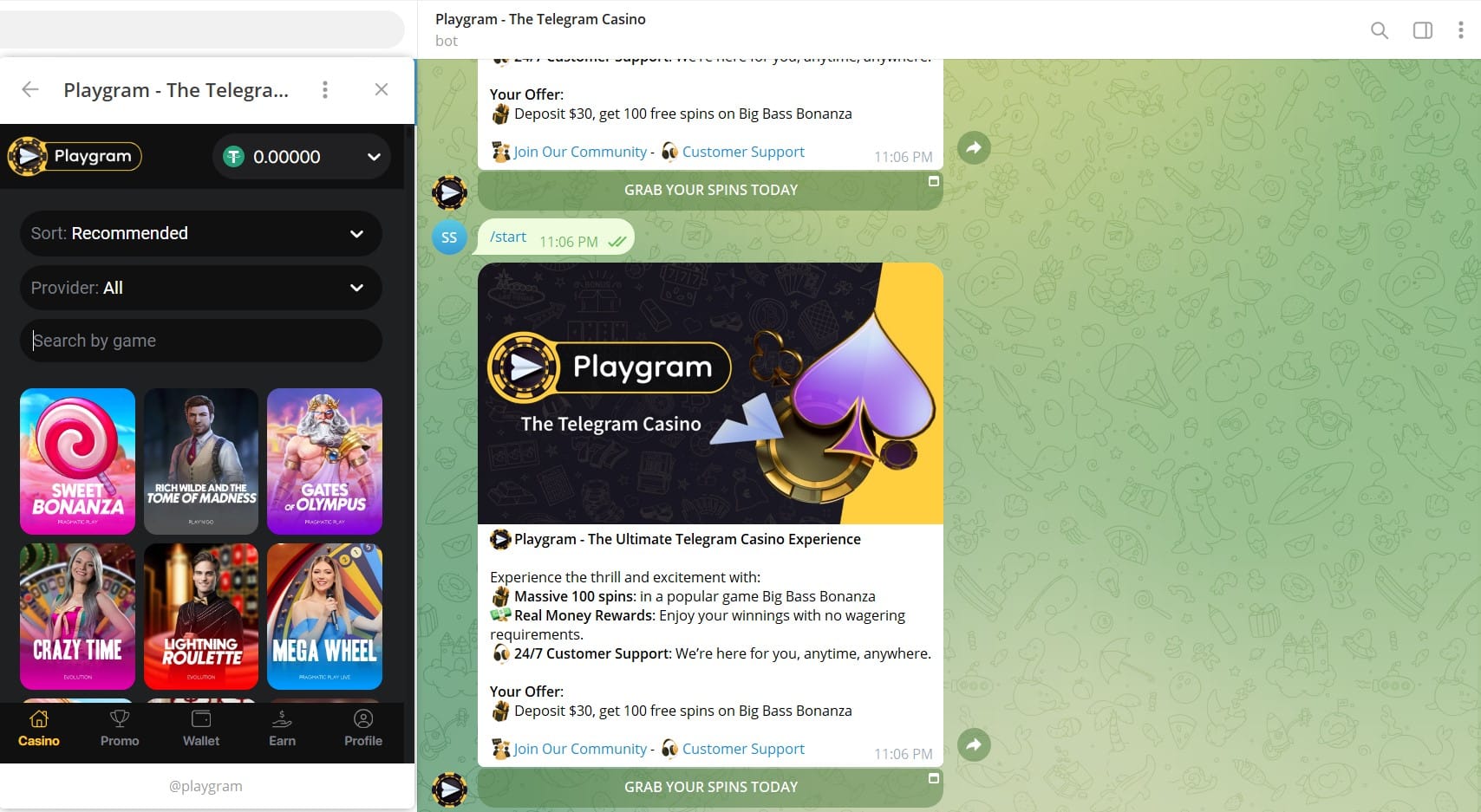The width and height of the screenshot is (1481, 812).
Task: Click the Telegram search bar at top left
Action: pos(201,30)
